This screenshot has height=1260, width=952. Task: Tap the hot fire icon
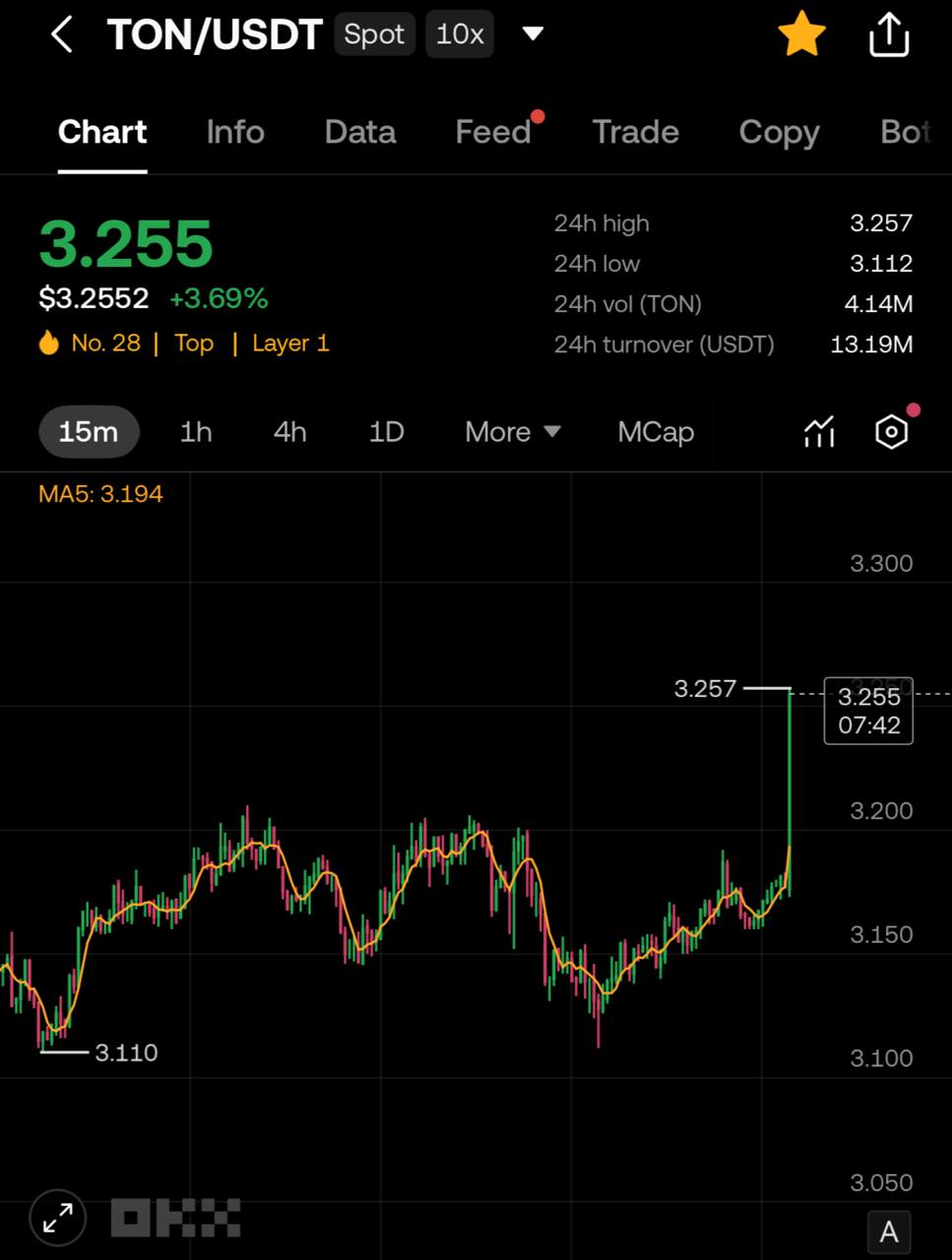click(48, 343)
